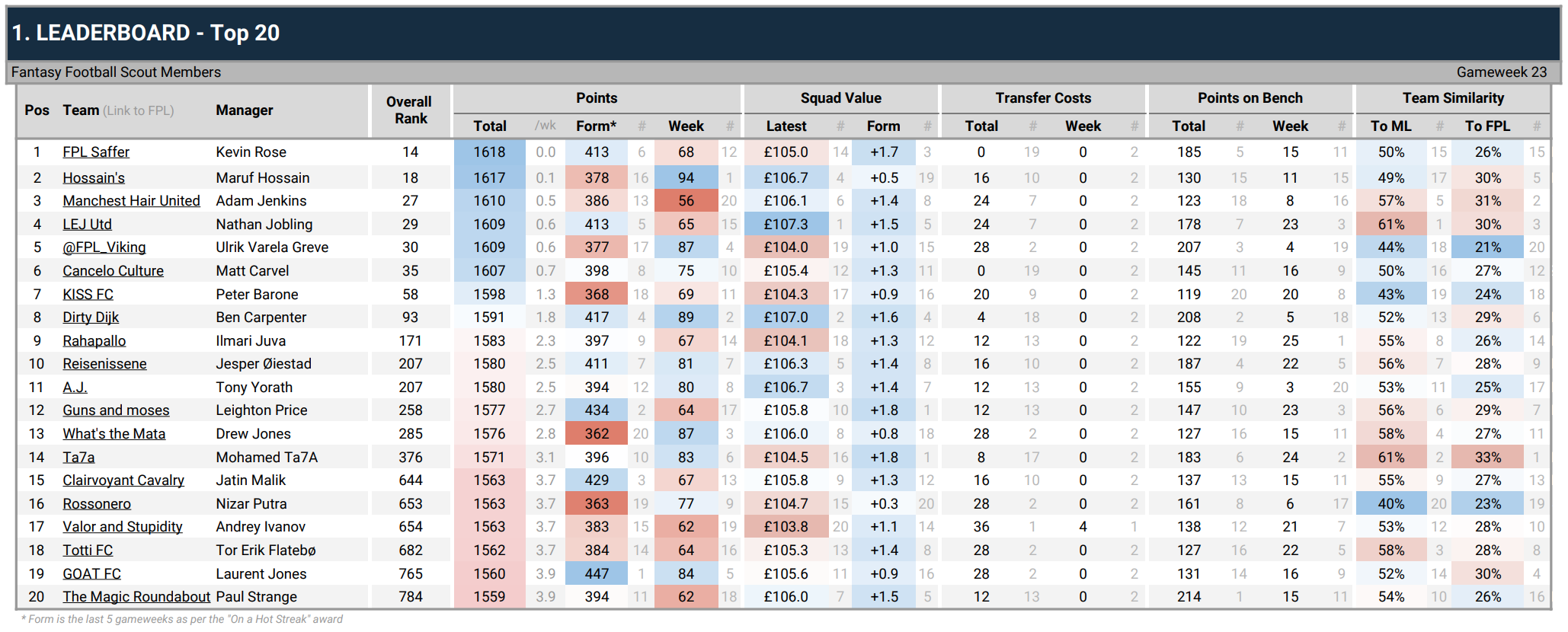Open The Magic Roundabout team link
Image resolution: width=1568 pixels, height=632 pixels.
[x=136, y=597]
